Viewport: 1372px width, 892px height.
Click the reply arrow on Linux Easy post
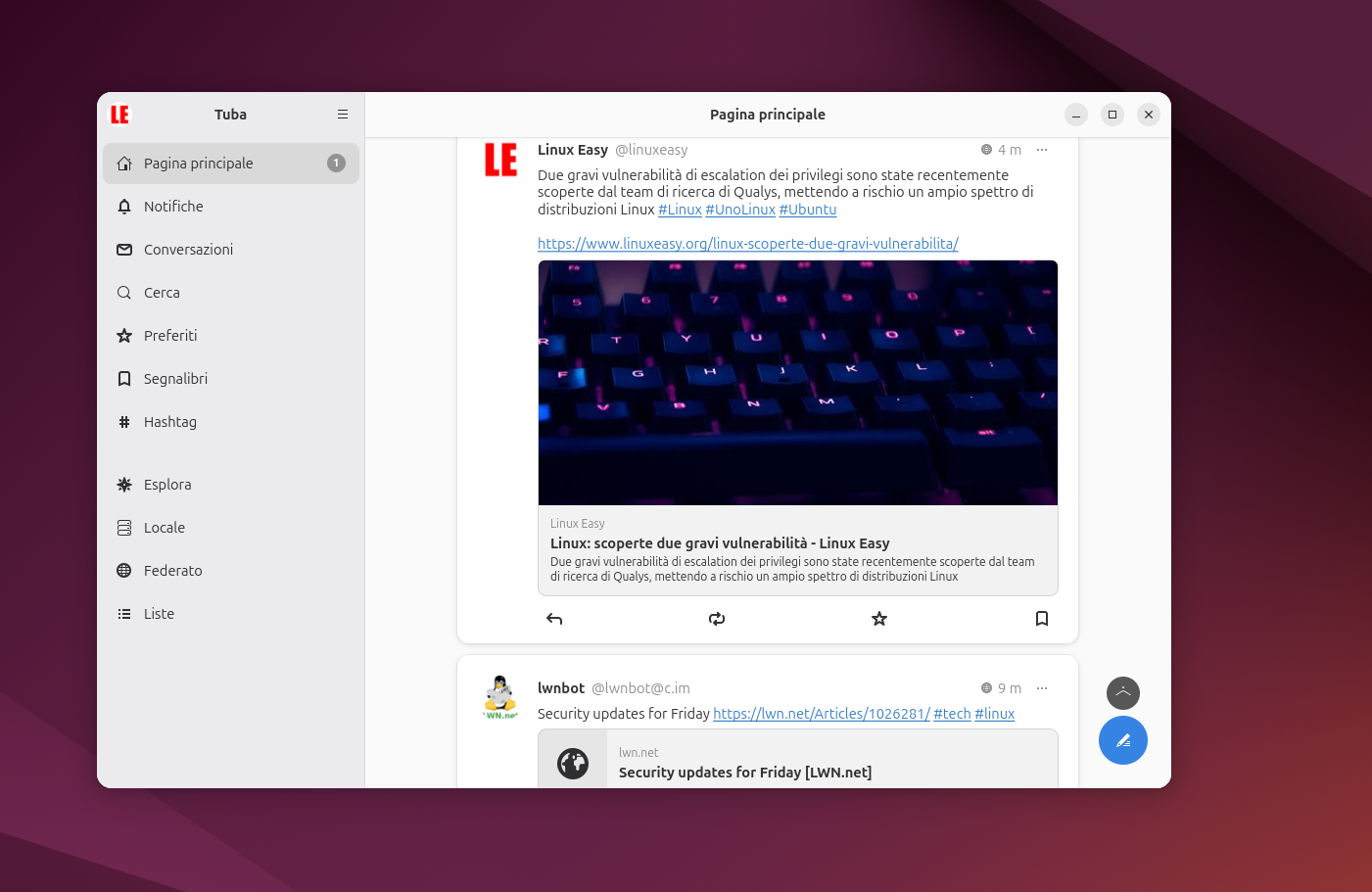coord(554,619)
